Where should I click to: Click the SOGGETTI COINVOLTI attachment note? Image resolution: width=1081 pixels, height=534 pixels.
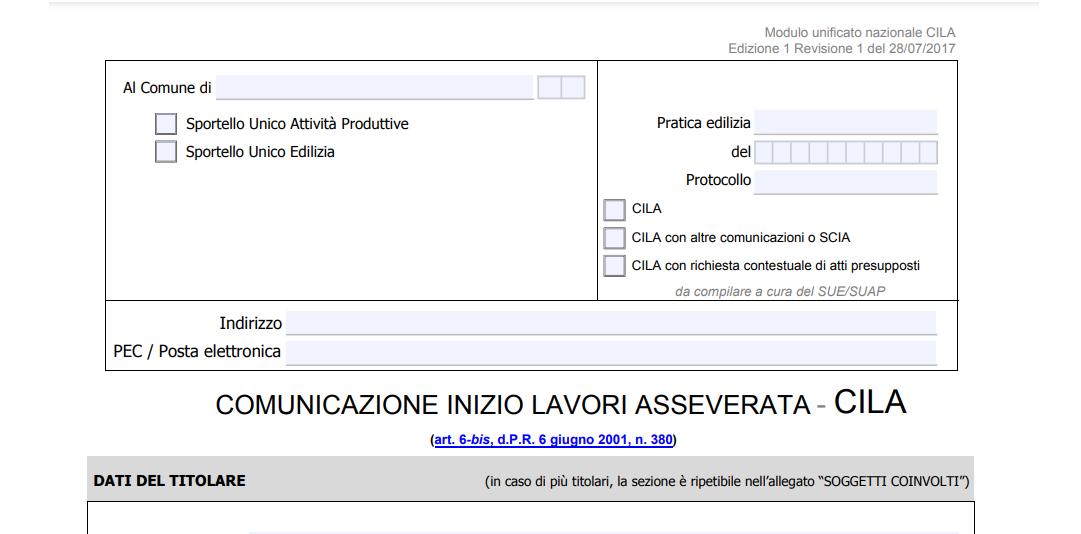(x=727, y=482)
